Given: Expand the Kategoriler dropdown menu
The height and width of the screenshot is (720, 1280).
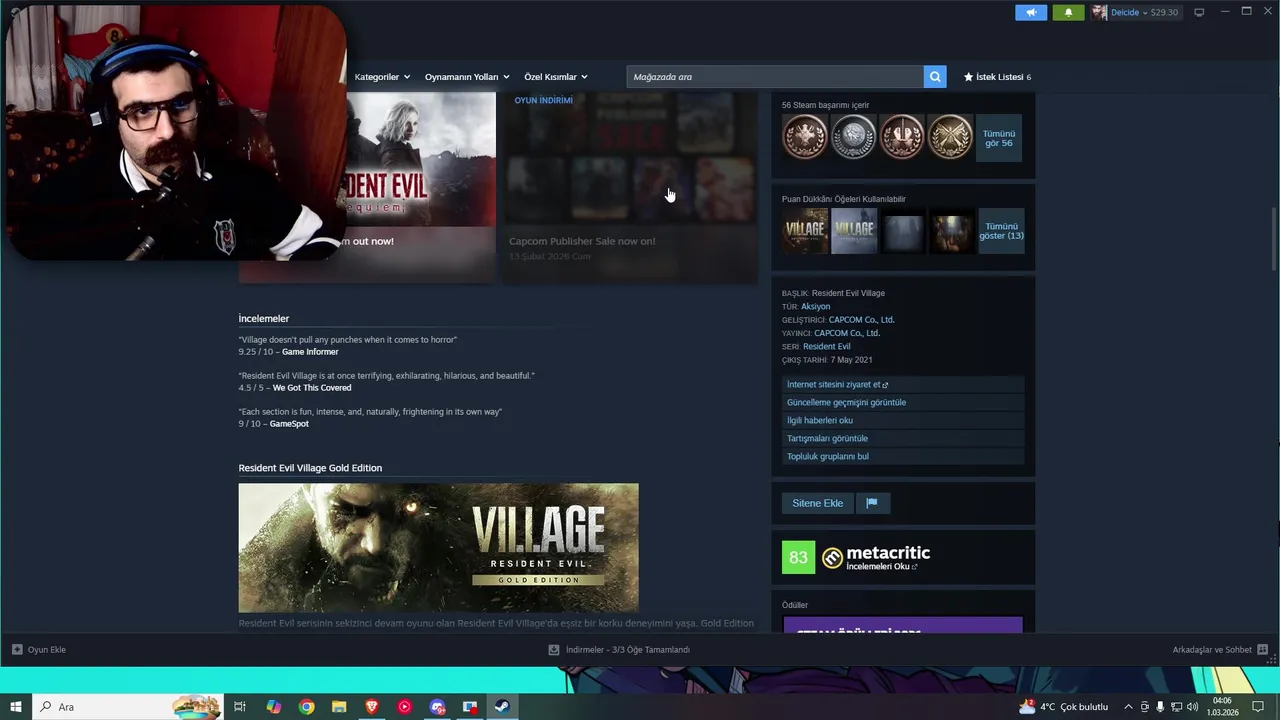Looking at the screenshot, I should coord(381,77).
